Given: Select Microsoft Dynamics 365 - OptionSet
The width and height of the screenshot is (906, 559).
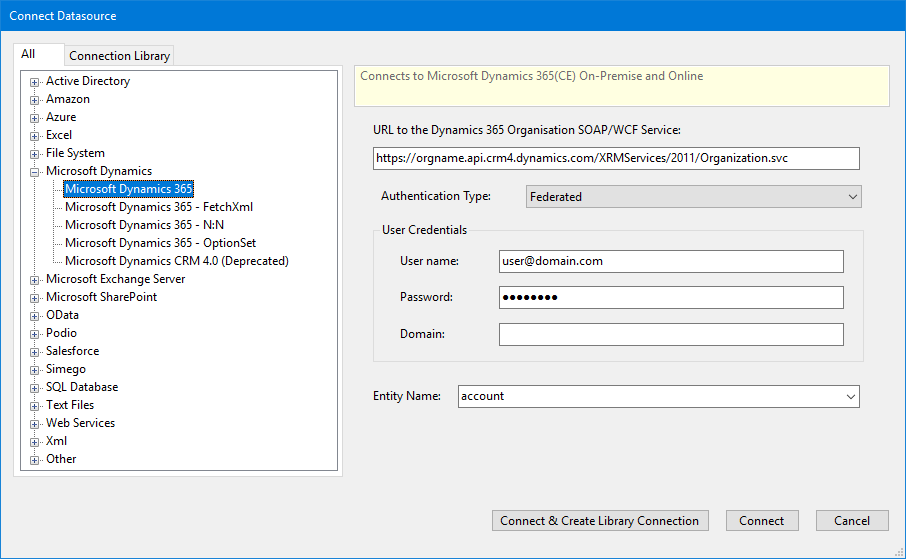Looking at the screenshot, I should point(161,243).
